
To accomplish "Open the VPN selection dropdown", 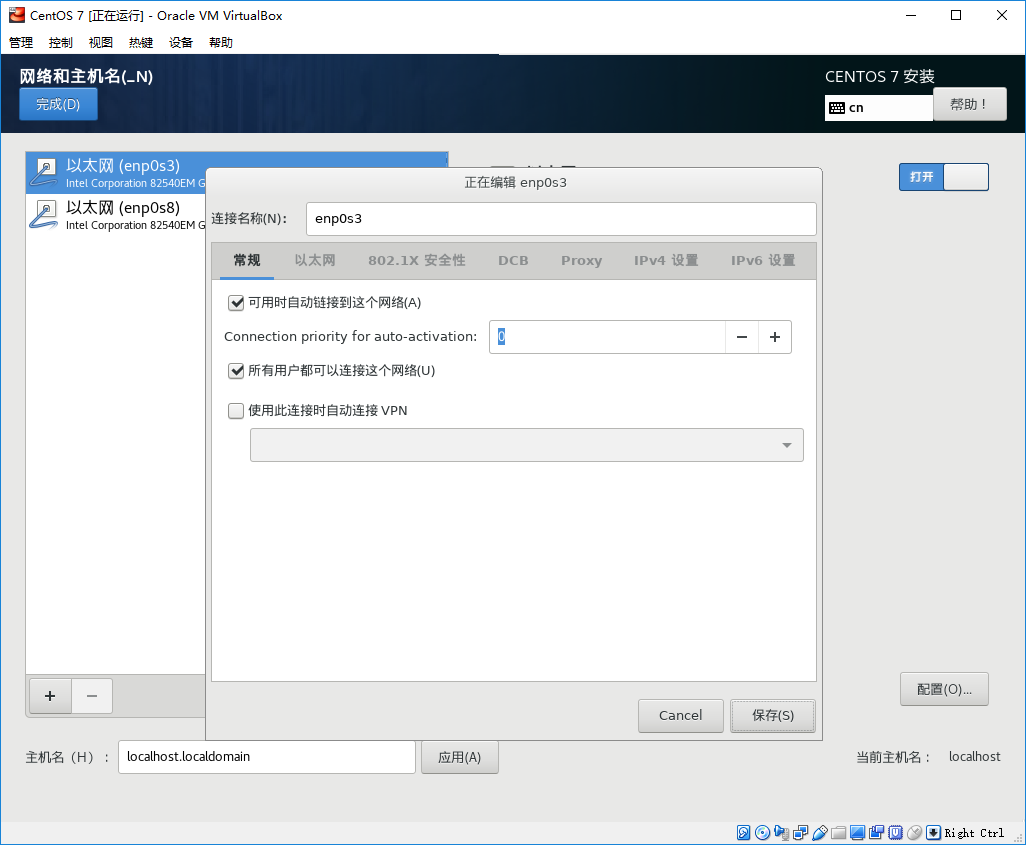I will point(527,445).
